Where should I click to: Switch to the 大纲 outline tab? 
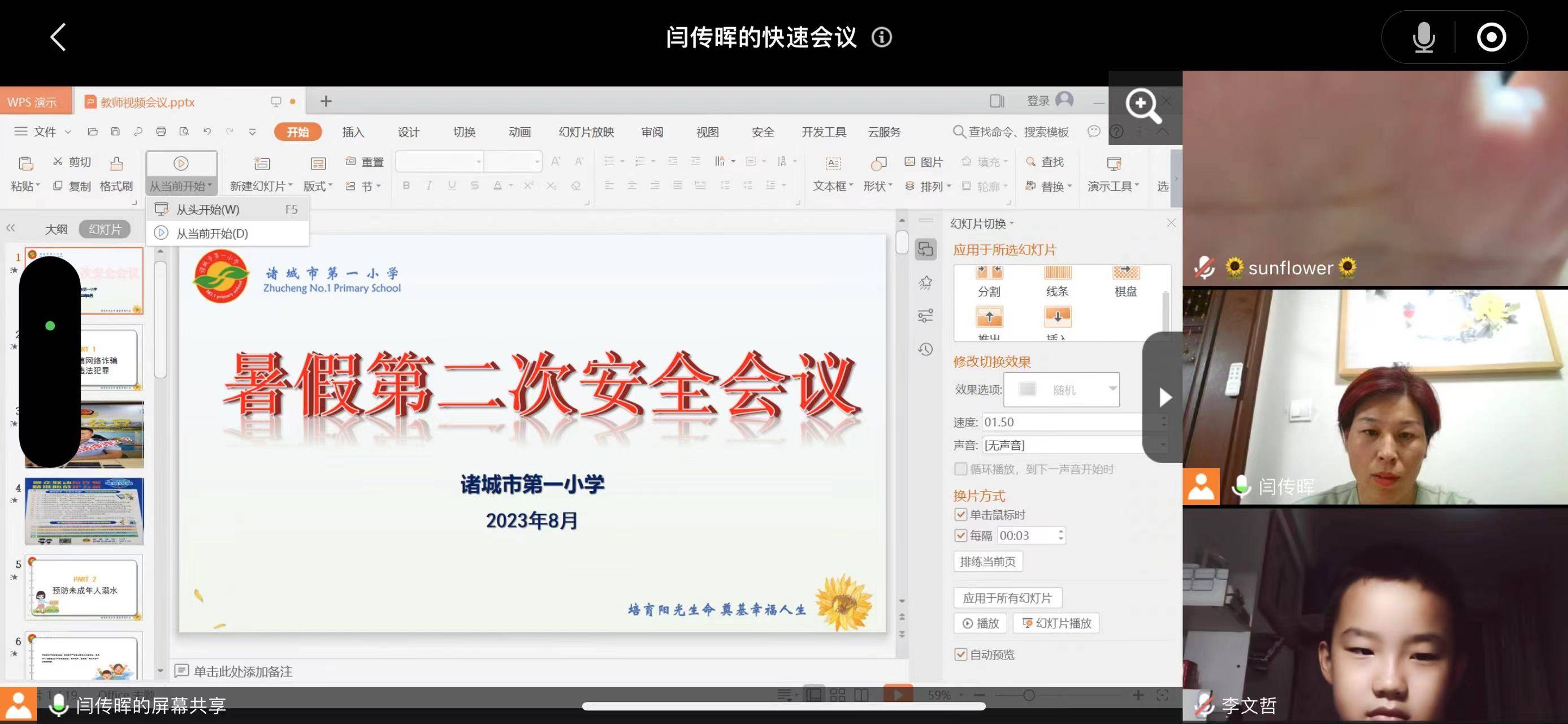point(56,229)
